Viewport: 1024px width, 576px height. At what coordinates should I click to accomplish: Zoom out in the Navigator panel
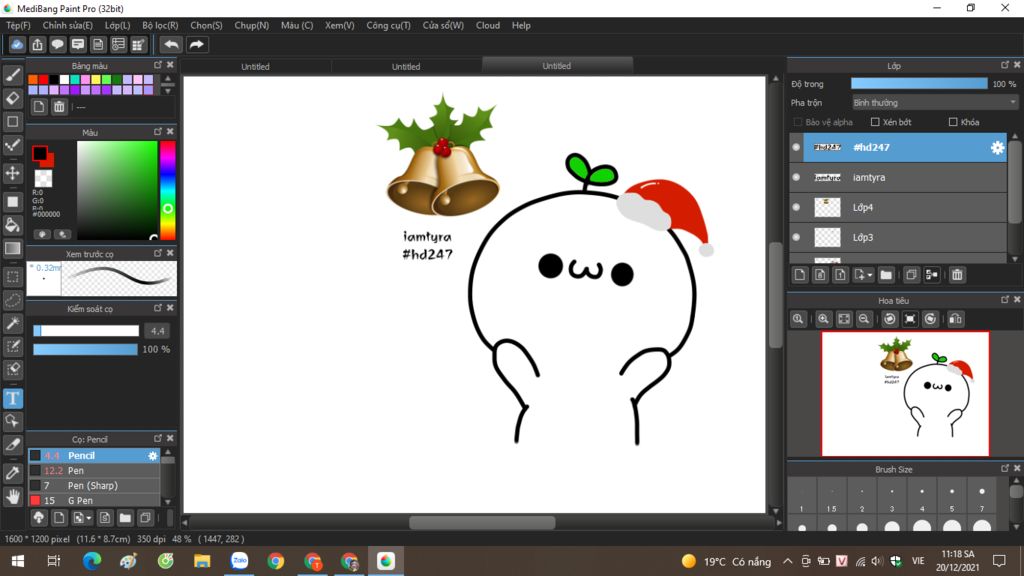[x=864, y=319]
